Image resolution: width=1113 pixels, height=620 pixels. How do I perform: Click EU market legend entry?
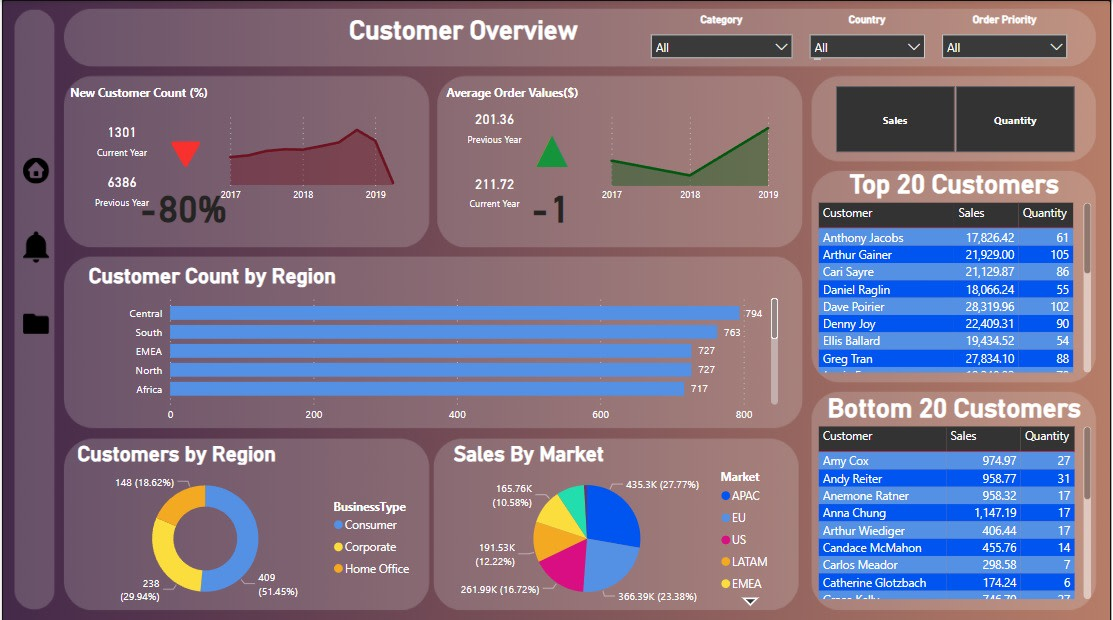pos(734,518)
